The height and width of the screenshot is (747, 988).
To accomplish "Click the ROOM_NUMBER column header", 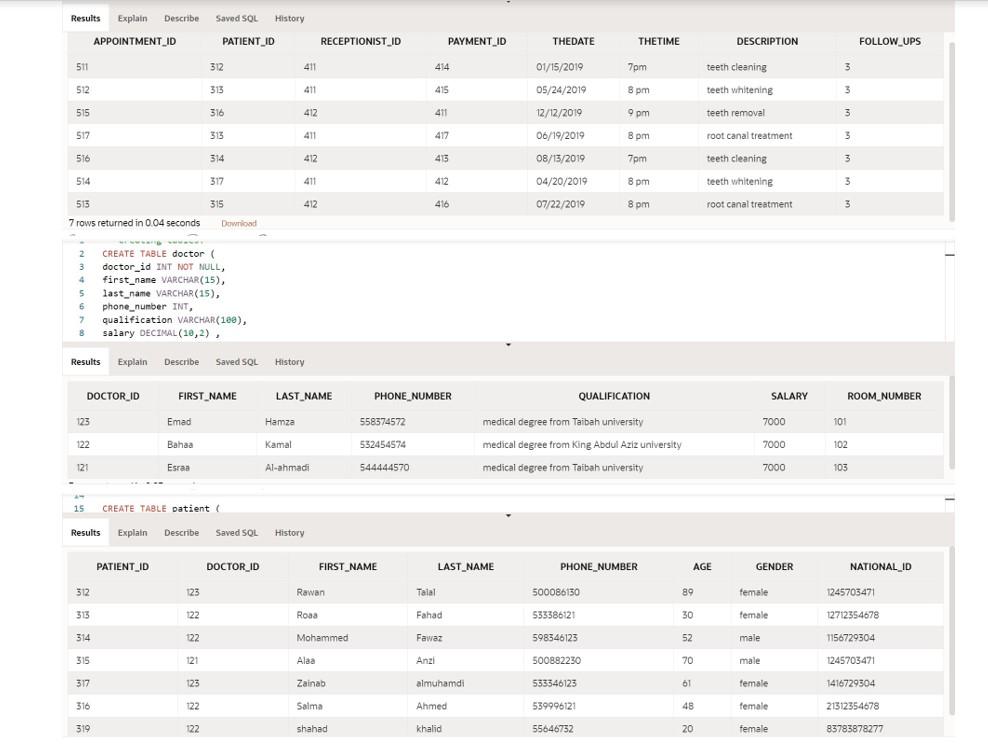I will (x=884, y=396).
